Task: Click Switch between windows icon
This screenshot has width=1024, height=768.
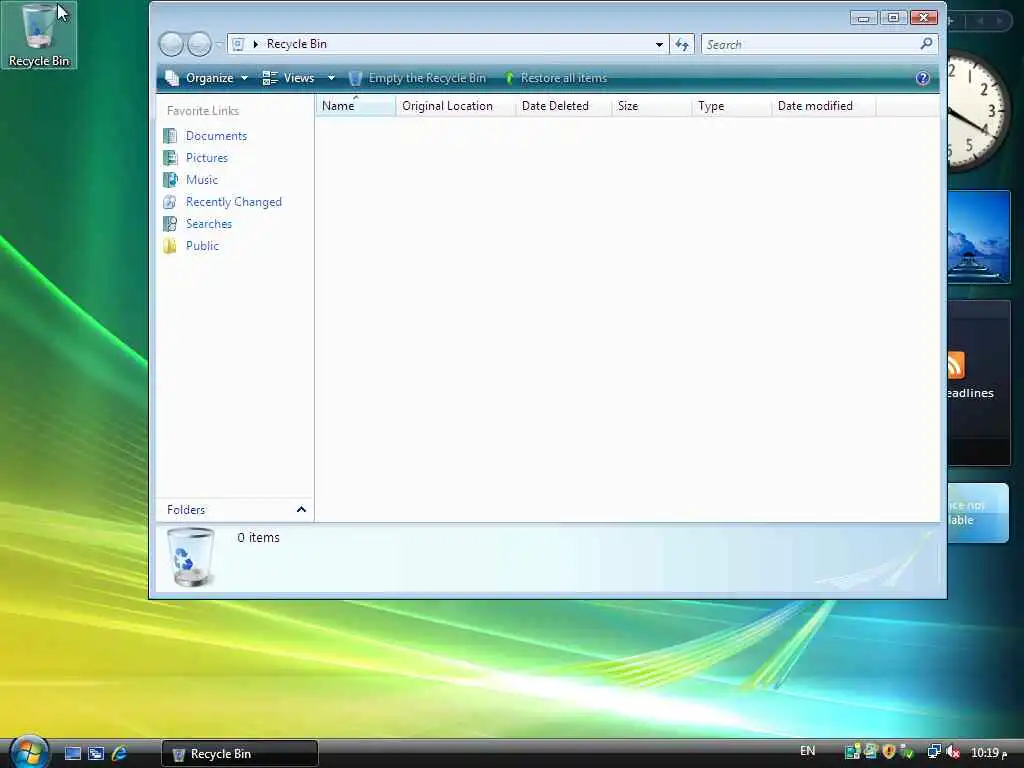Action: click(96, 754)
